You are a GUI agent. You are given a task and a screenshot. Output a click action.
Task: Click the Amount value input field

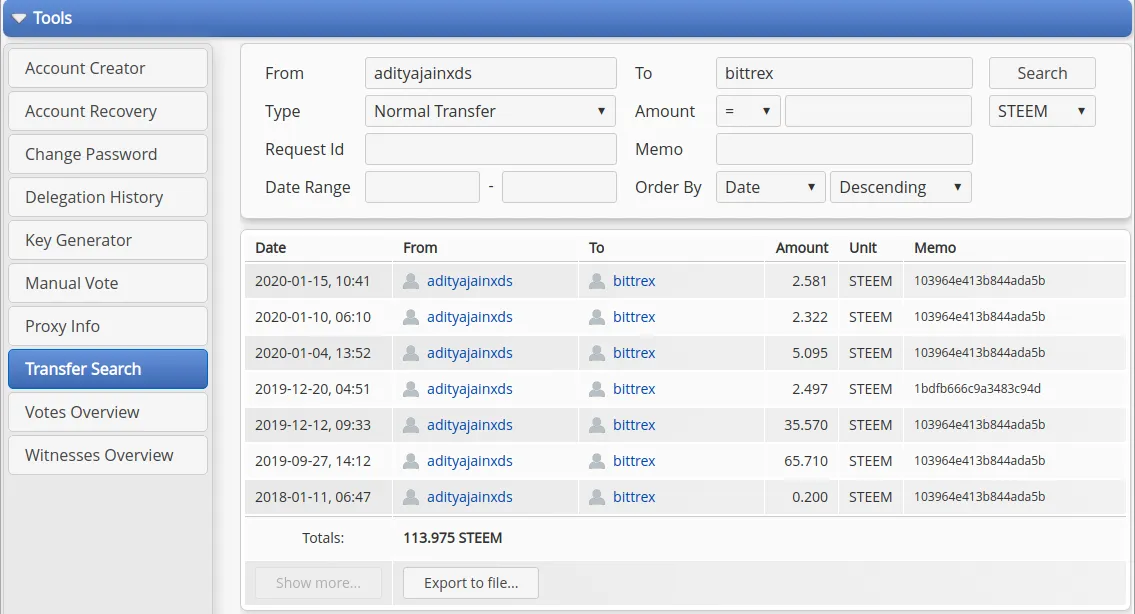[x=878, y=111]
